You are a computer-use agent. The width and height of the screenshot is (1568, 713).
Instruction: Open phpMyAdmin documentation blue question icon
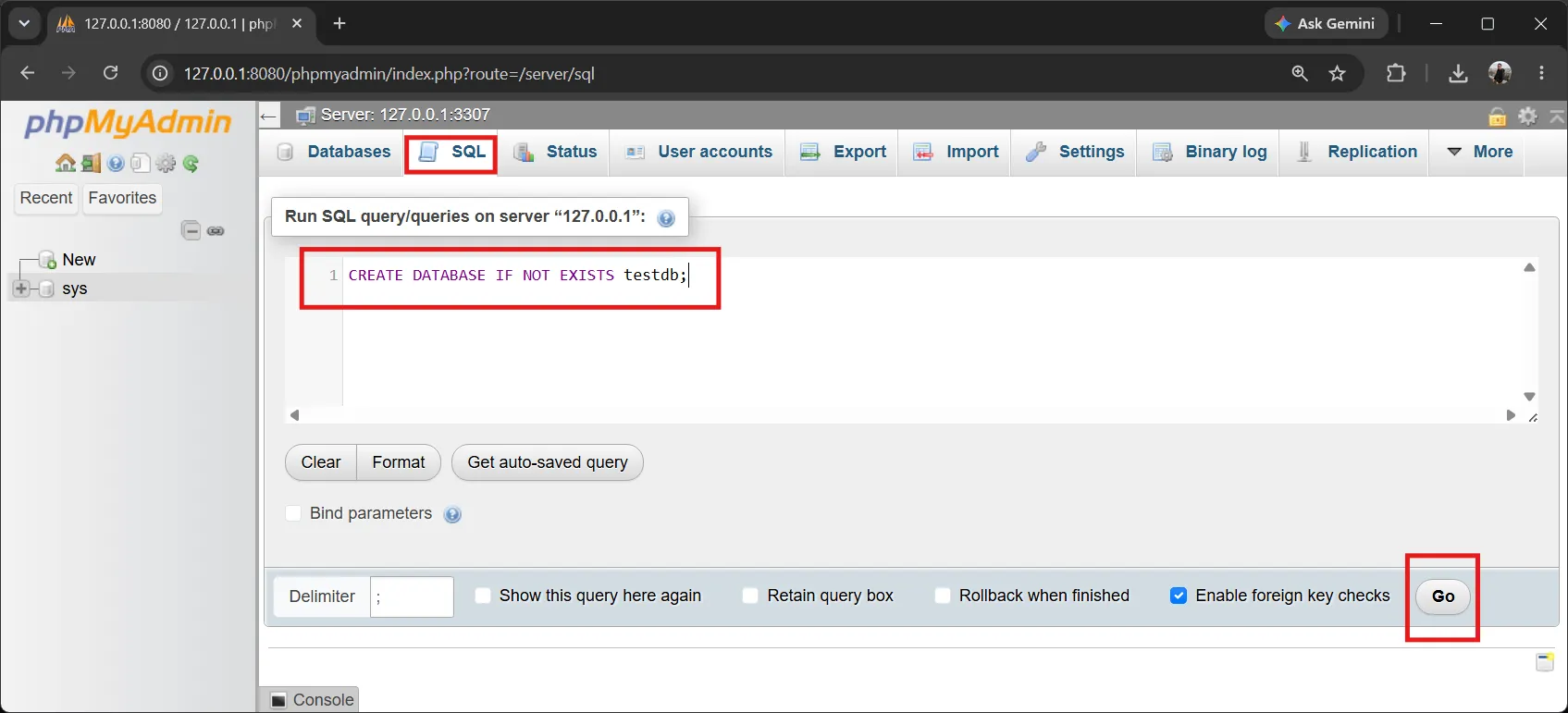pyautogui.click(x=116, y=164)
